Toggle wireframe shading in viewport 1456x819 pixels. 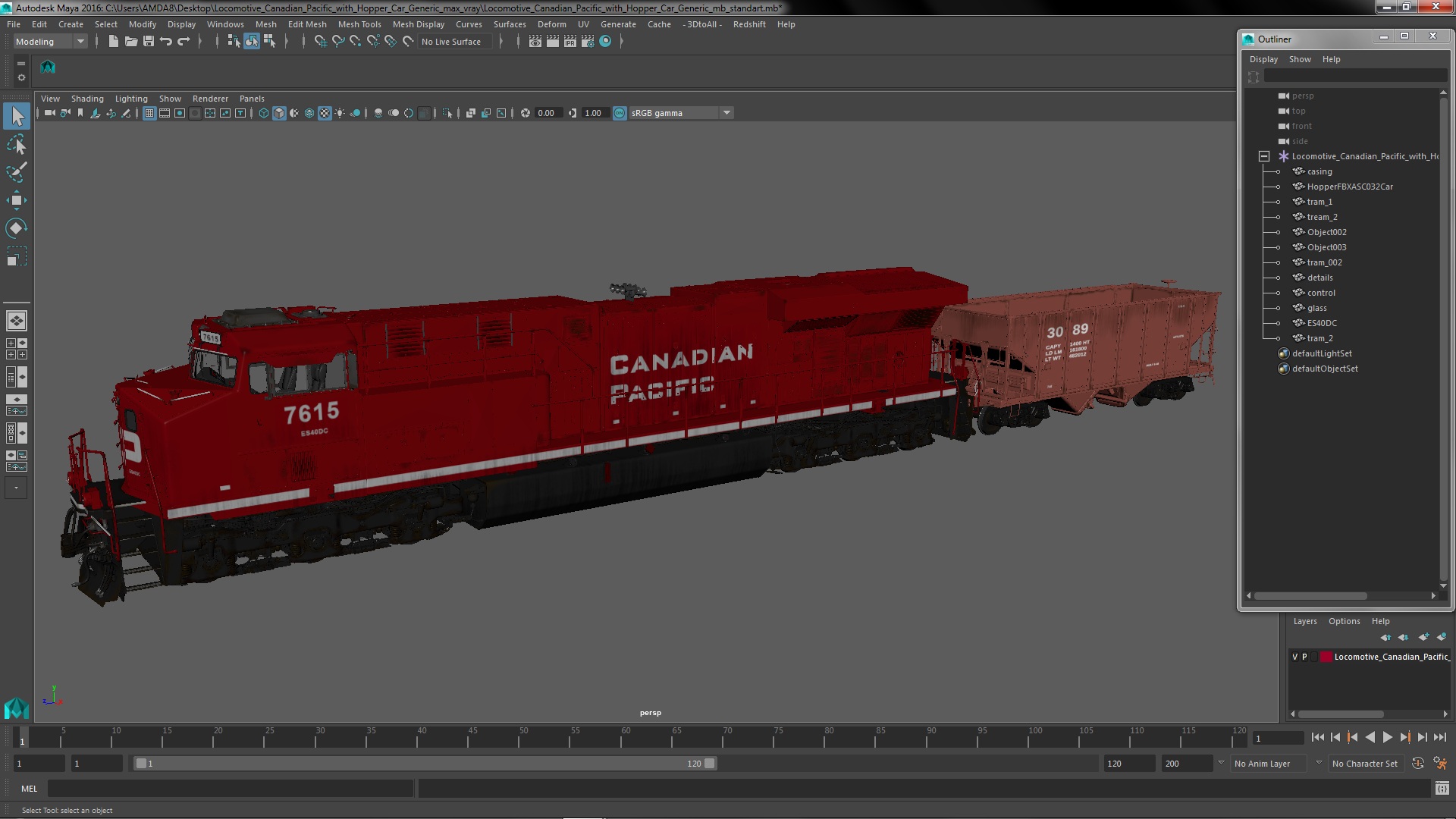264,113
